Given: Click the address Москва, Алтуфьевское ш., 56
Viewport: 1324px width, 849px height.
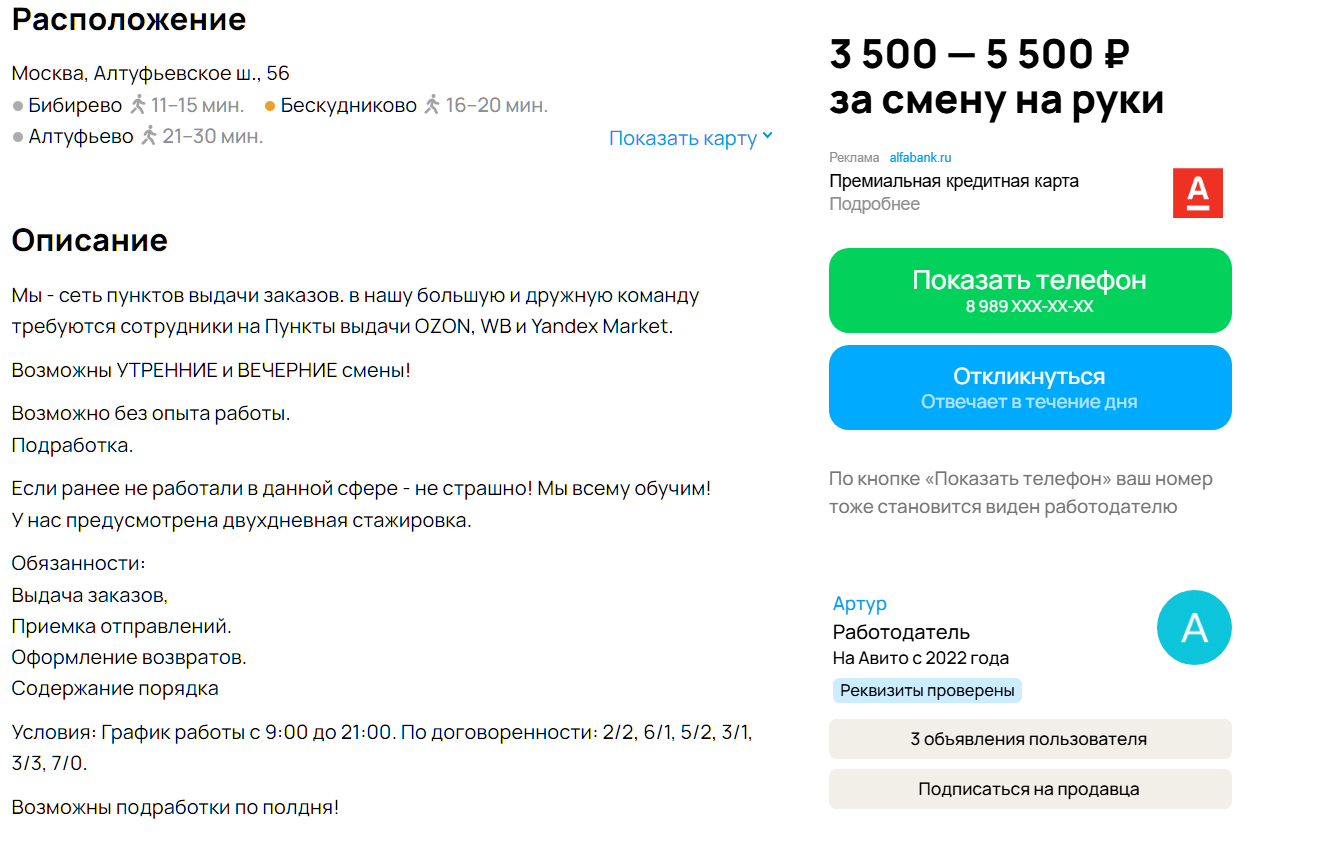Looking at the screenshot, I should (150, 73).
